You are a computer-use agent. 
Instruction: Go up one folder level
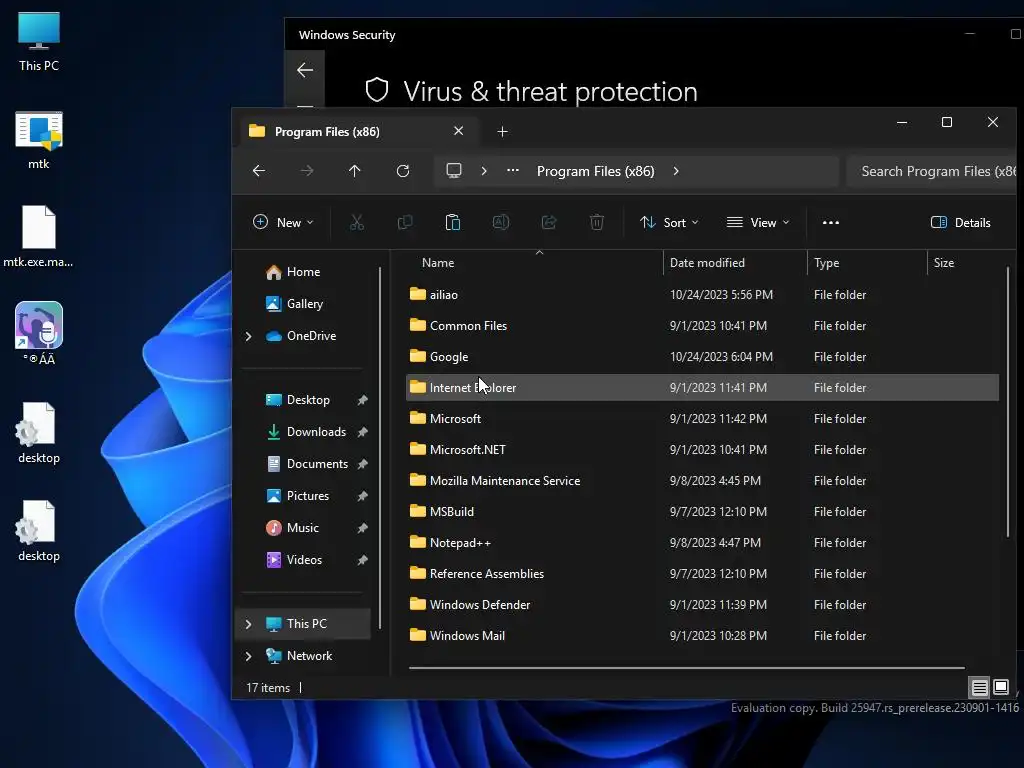355,171
